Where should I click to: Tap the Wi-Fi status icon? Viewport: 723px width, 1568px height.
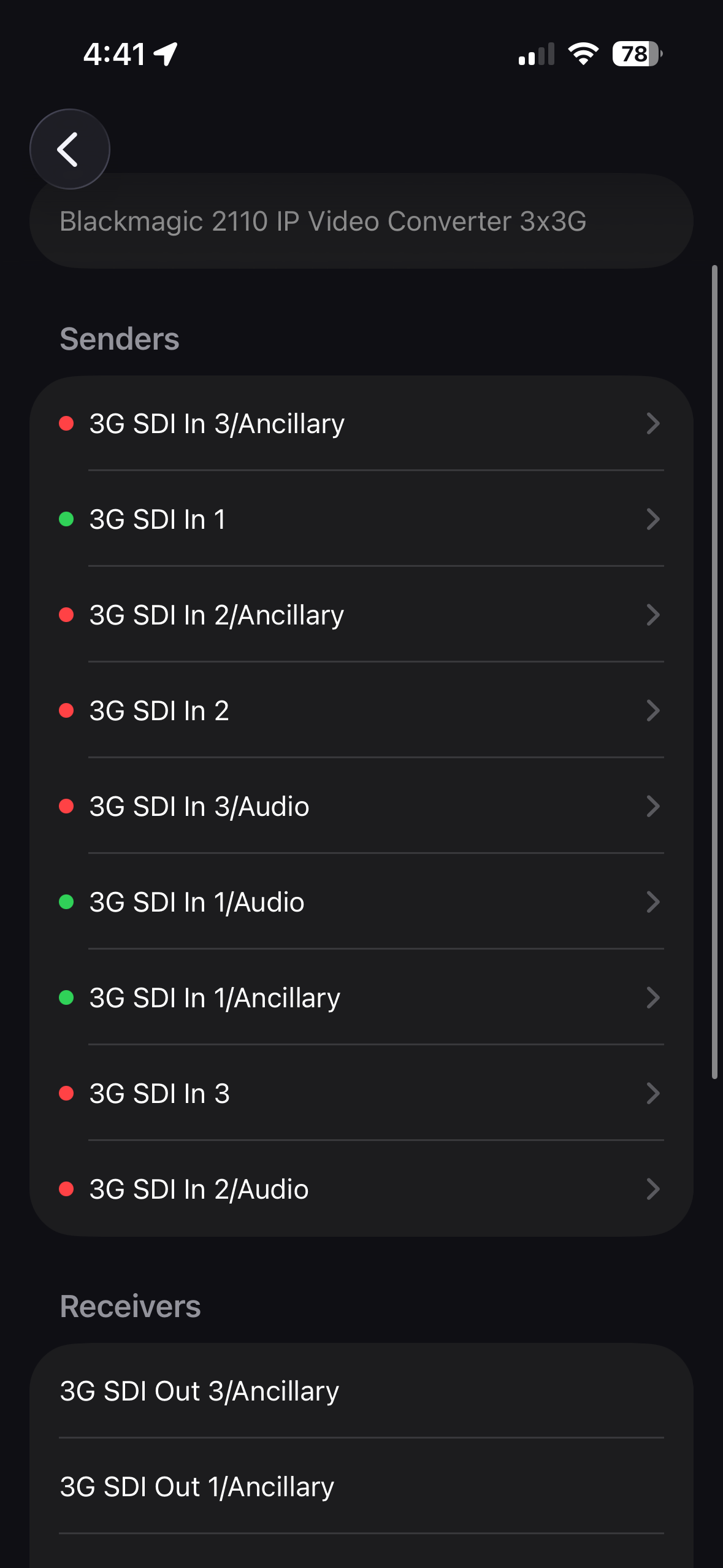point(583,54)
